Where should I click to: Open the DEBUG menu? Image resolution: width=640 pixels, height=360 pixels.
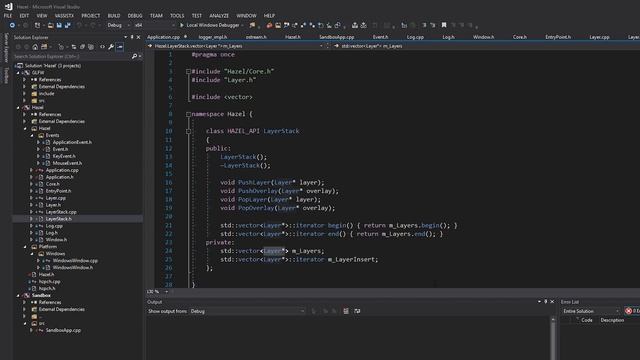click(x=135, y=16)
